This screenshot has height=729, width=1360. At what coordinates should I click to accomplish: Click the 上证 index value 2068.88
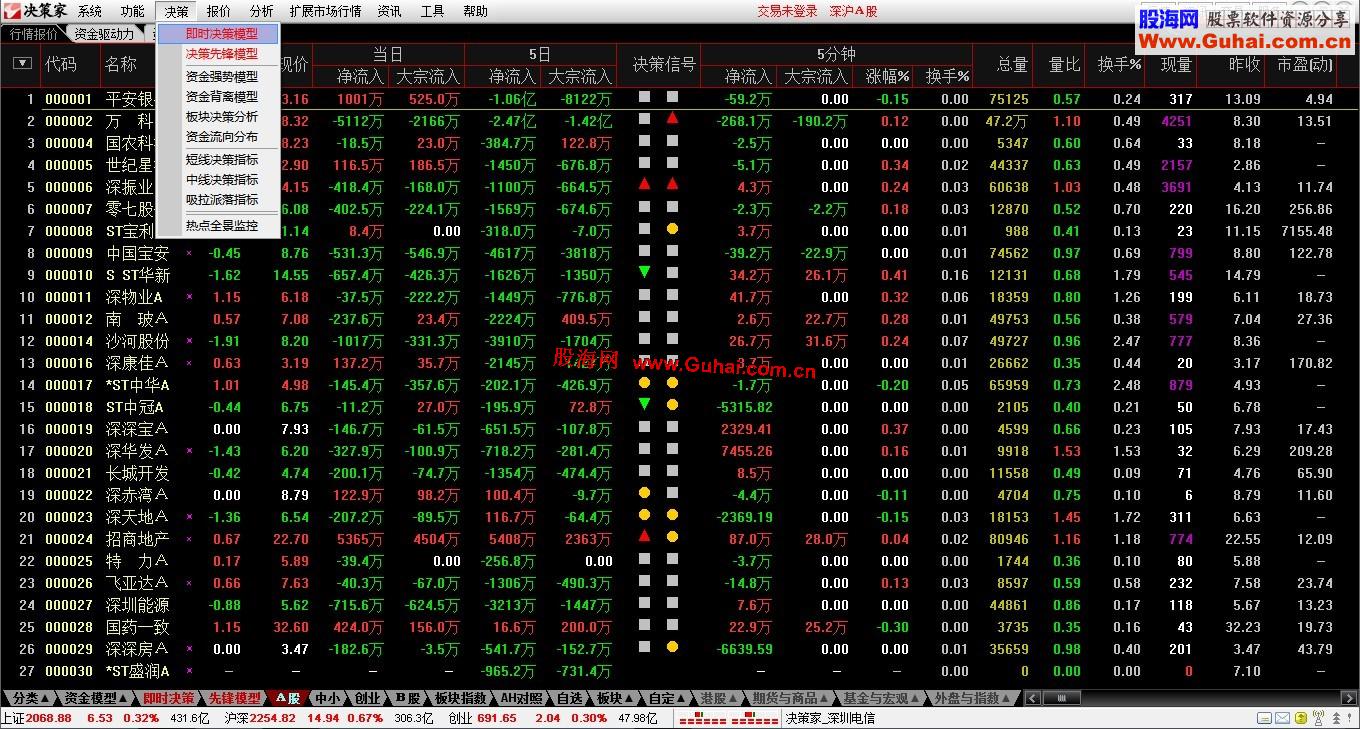tap(49, 718)
